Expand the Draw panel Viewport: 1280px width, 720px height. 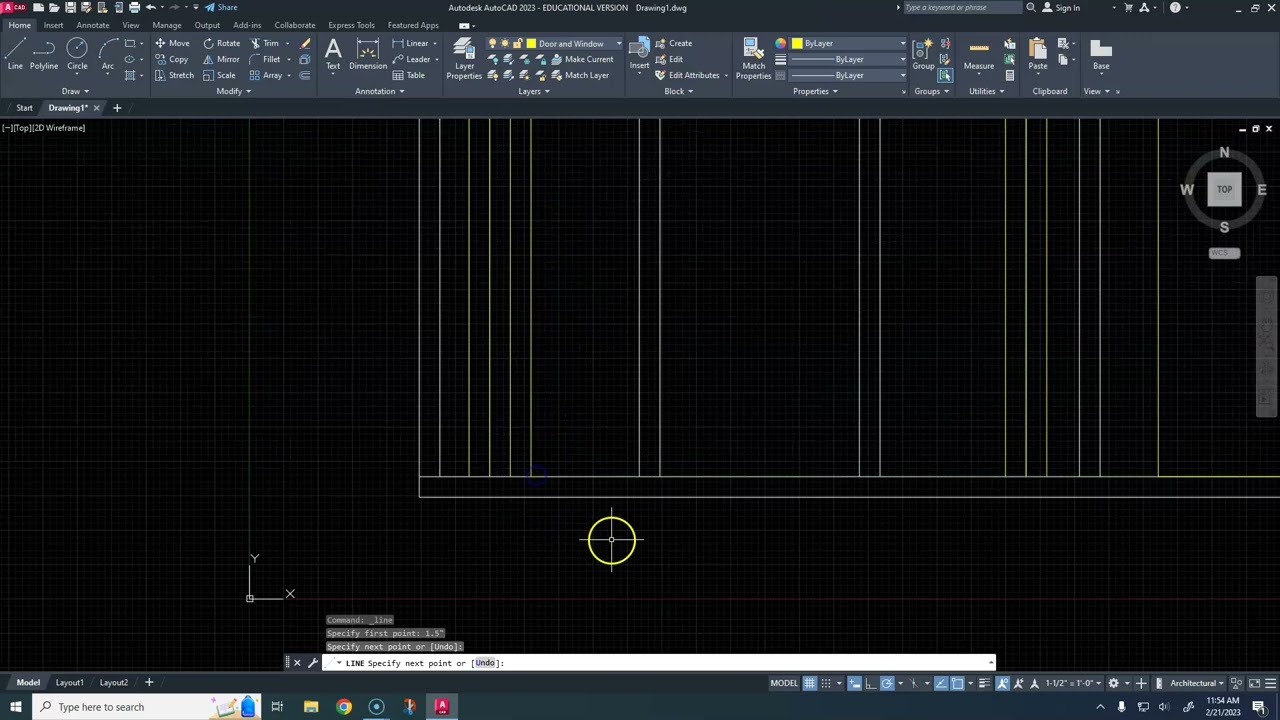[x=75, y=91]
